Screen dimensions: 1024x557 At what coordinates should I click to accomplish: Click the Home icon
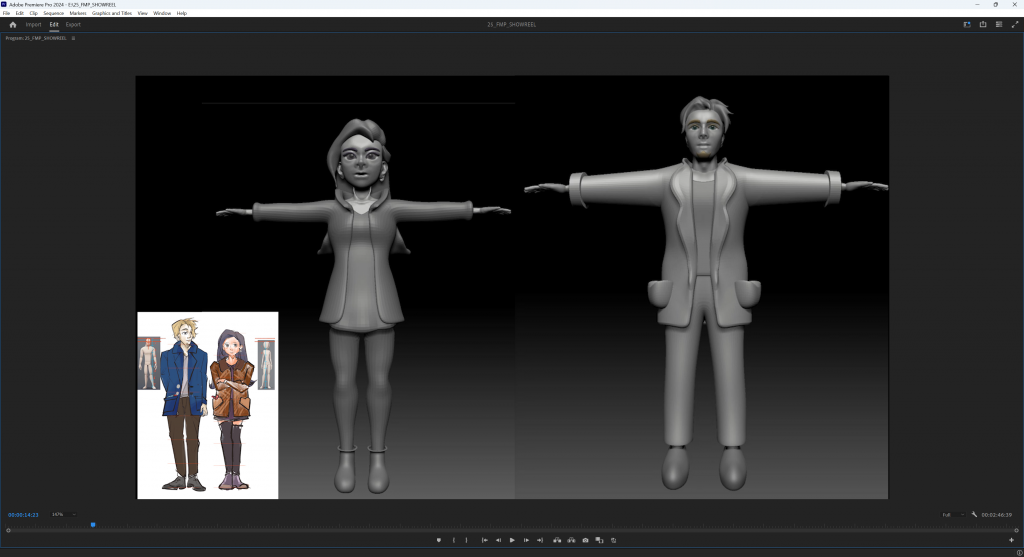pyautogui.click(x=13, y=24)
